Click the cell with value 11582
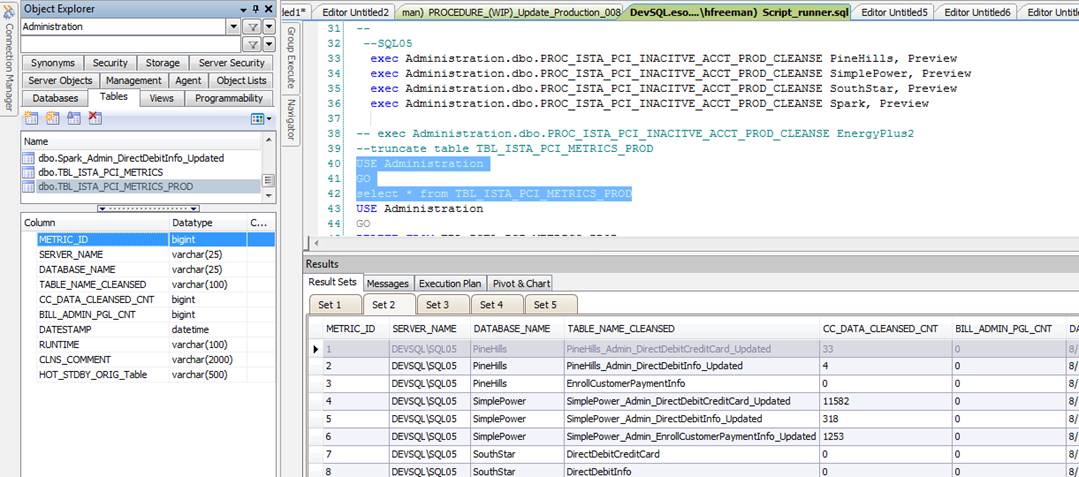 884,401
